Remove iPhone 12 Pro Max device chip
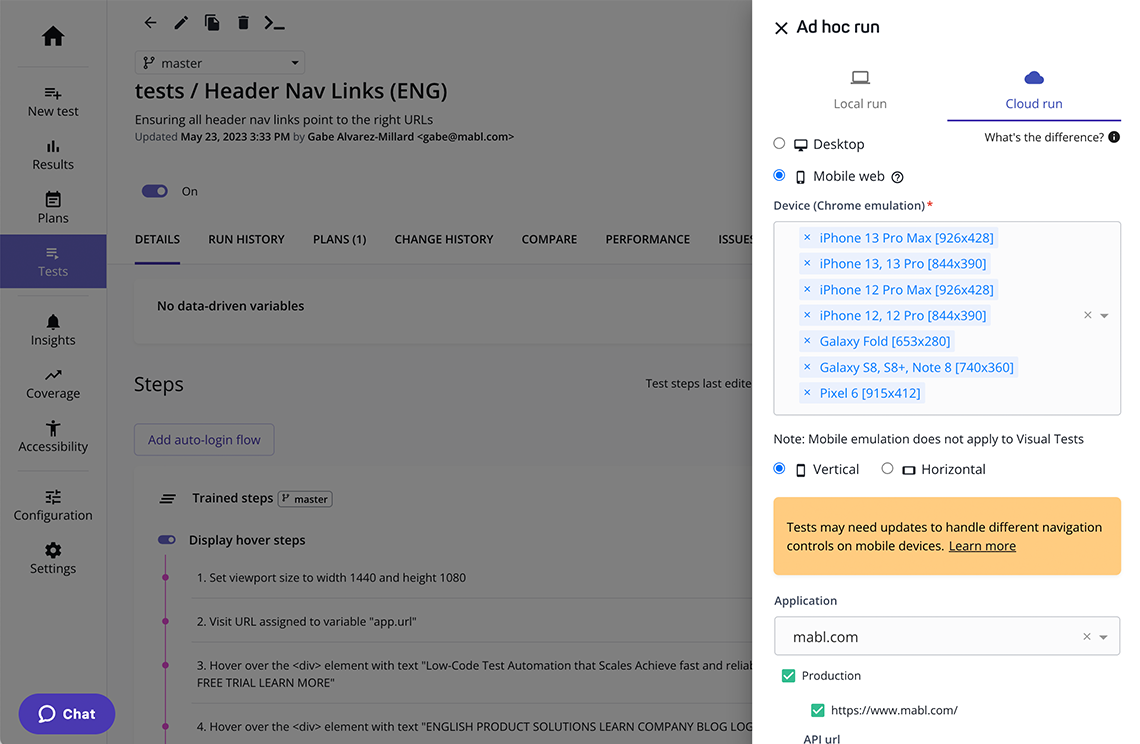The height and width of the screenshot is (744, 1140). (x=807, y=289)
